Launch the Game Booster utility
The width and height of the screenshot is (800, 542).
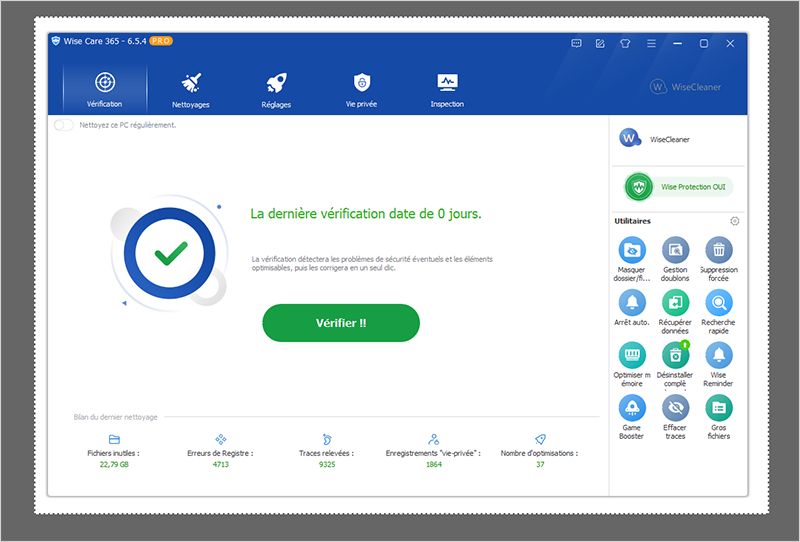[x=632, y=417]
